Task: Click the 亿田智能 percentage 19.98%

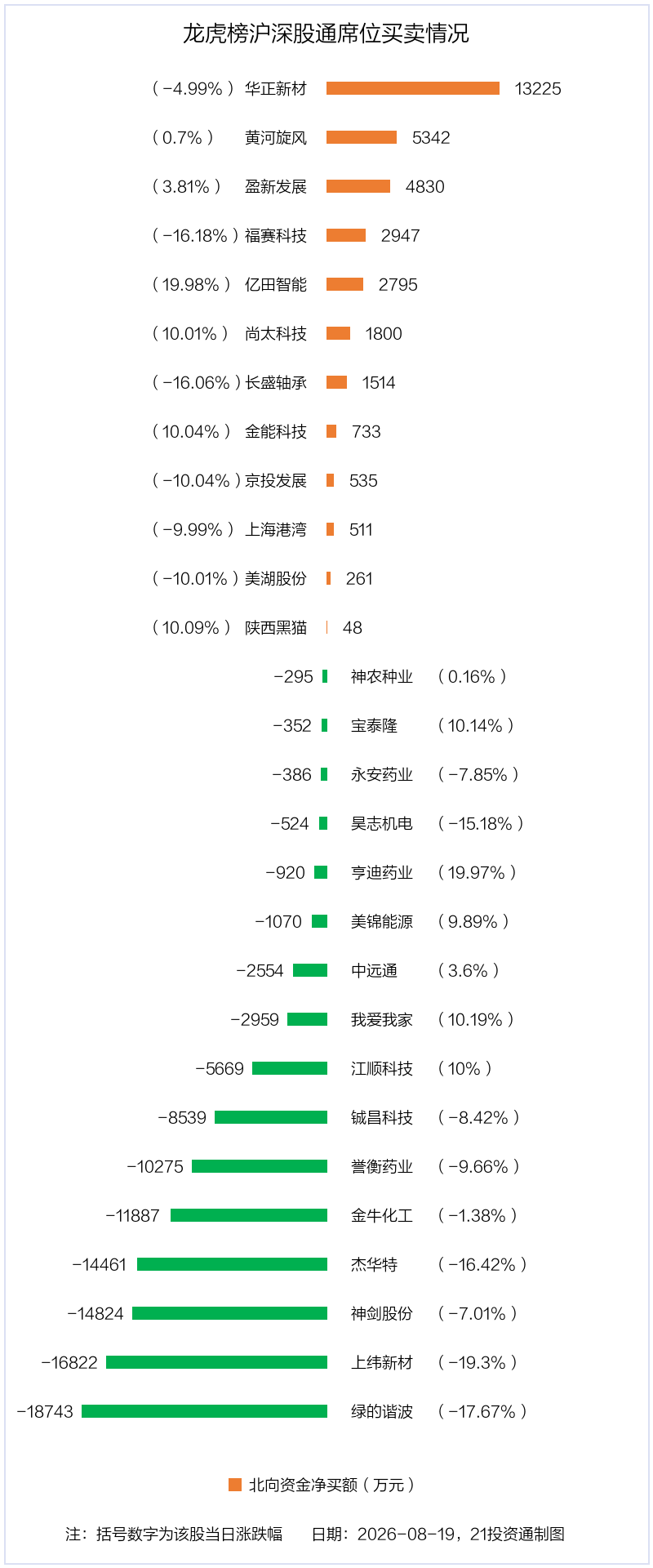Action: (x=190, y=284)
